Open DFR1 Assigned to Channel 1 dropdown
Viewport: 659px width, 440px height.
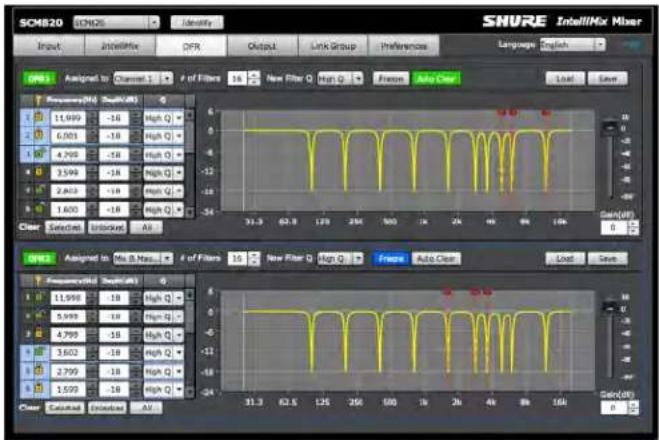tap(143, 79)
